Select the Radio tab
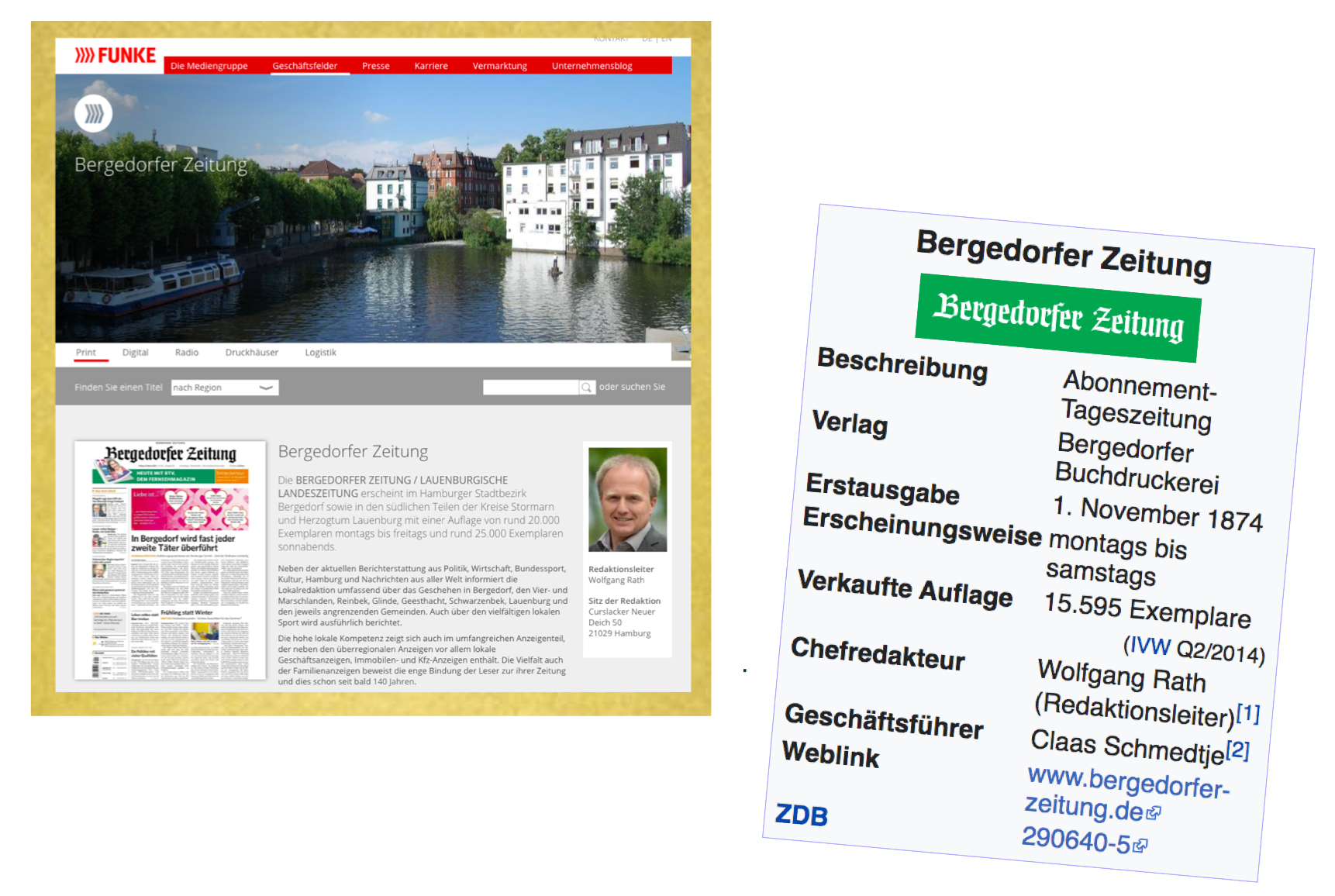Screen dimensions: 1335x896 click(x=187, y=353)
